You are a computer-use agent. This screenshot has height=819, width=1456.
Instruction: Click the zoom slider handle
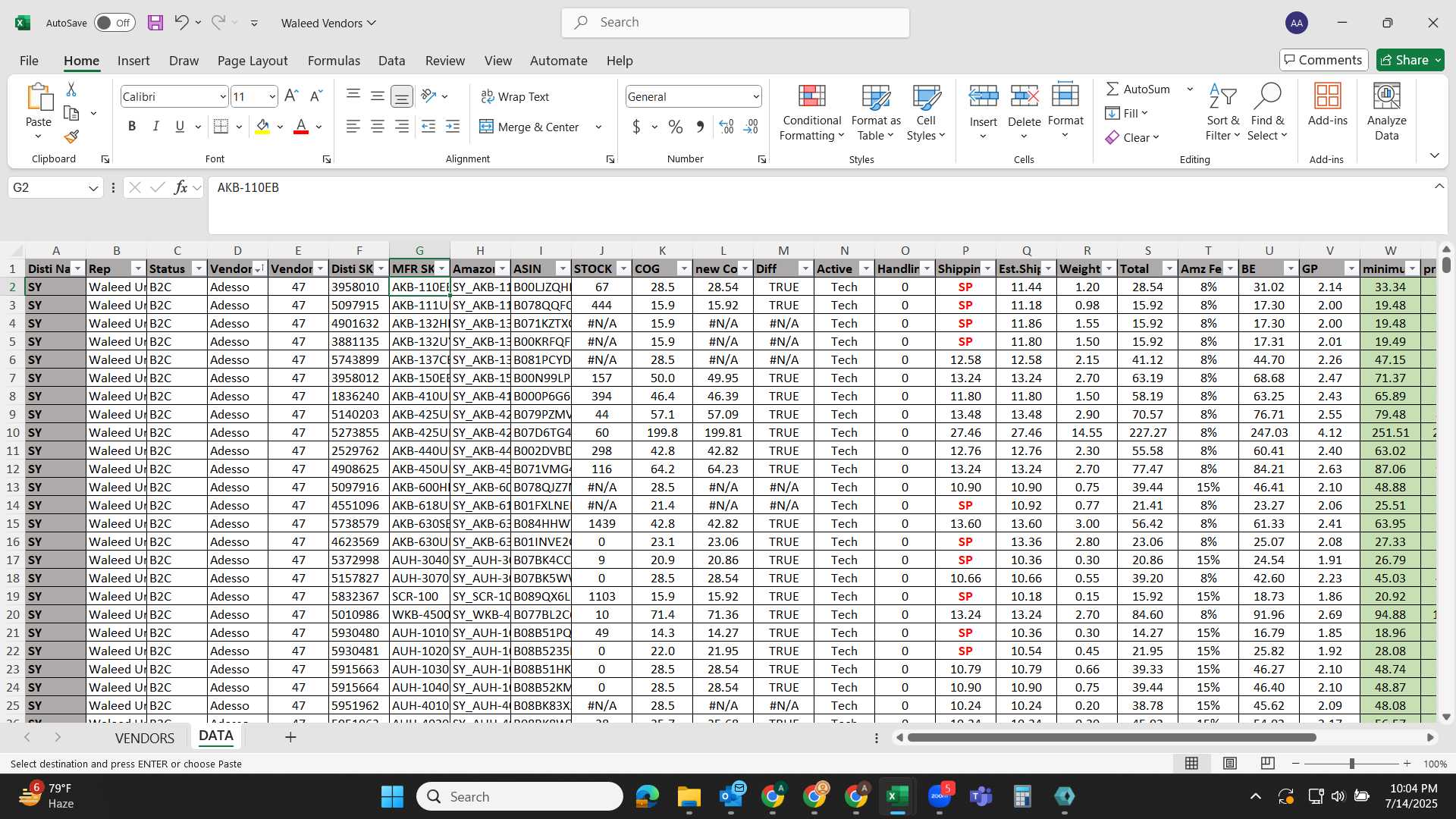[1352, 764]
